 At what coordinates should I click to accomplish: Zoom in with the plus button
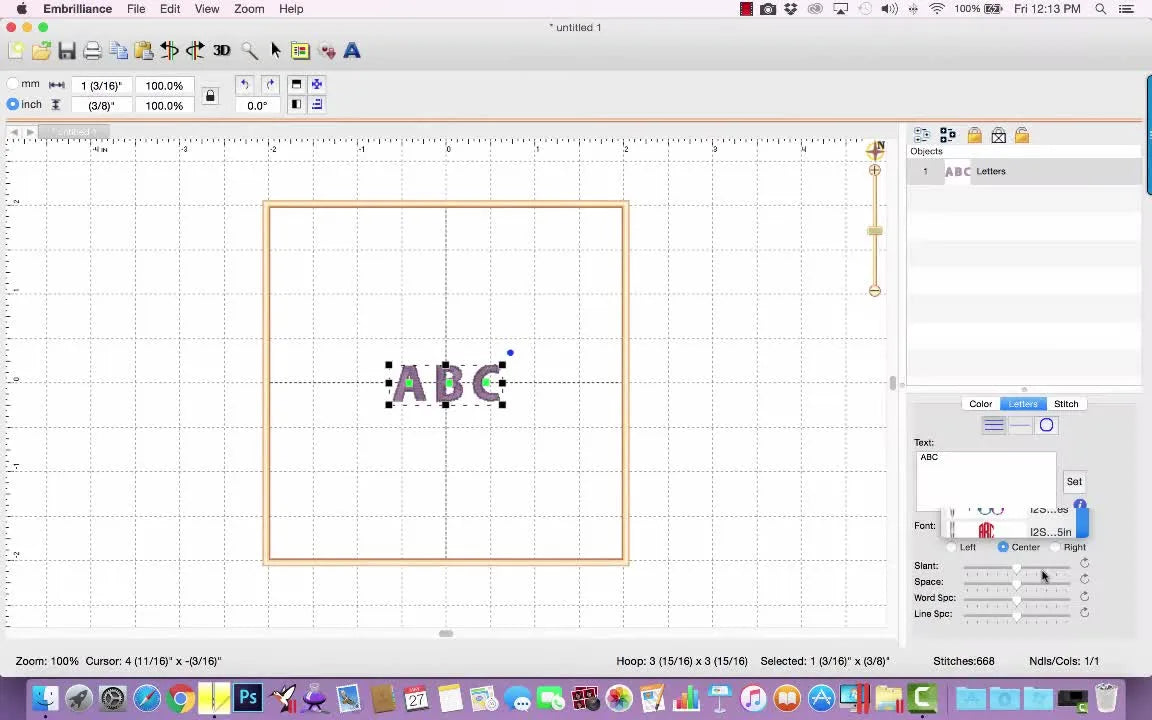874,170
